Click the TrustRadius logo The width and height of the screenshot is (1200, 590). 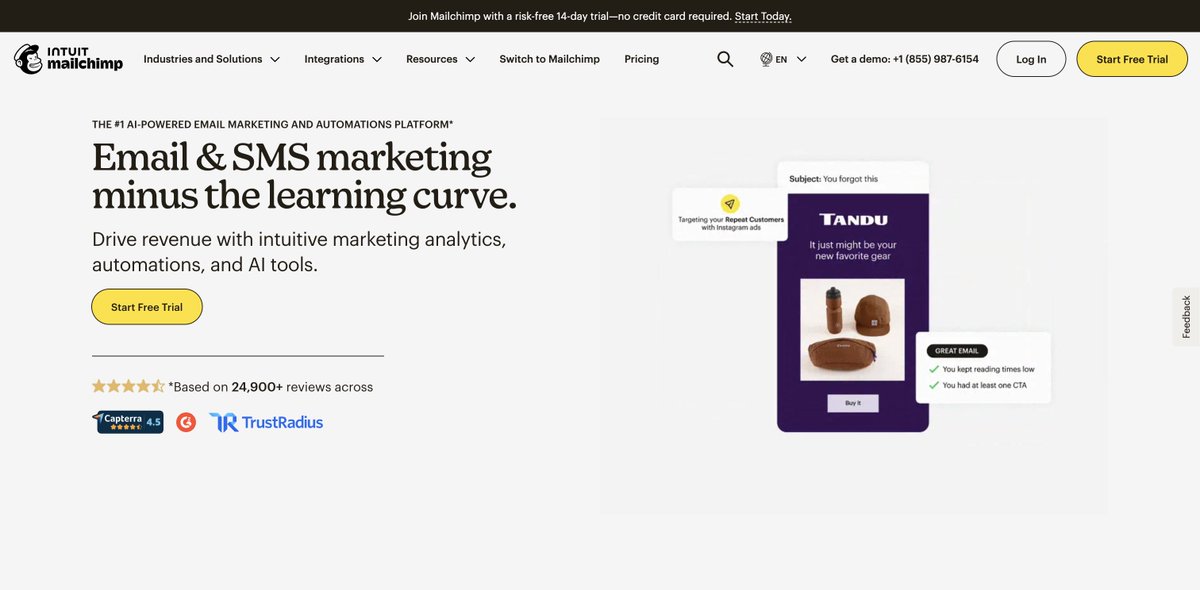point(266,422)
